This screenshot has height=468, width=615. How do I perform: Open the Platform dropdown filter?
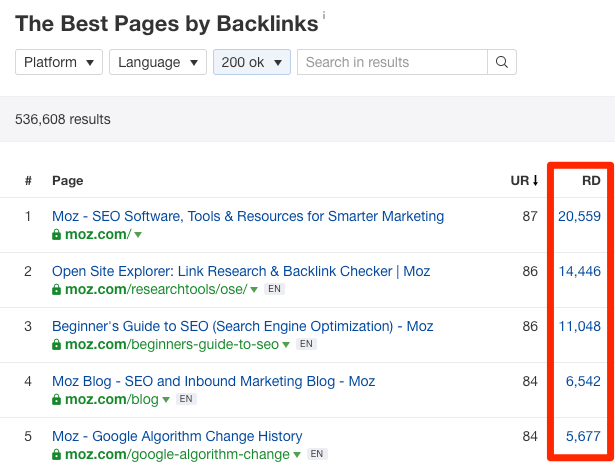tap(59, 62)
